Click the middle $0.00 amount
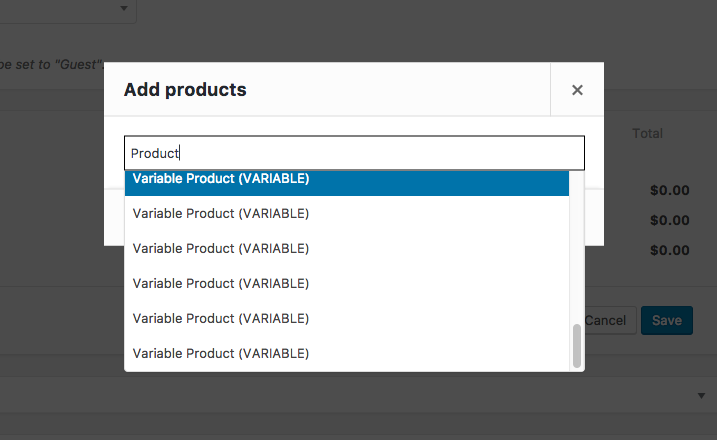Screen dimensions: 717x440 pos(669,220)
